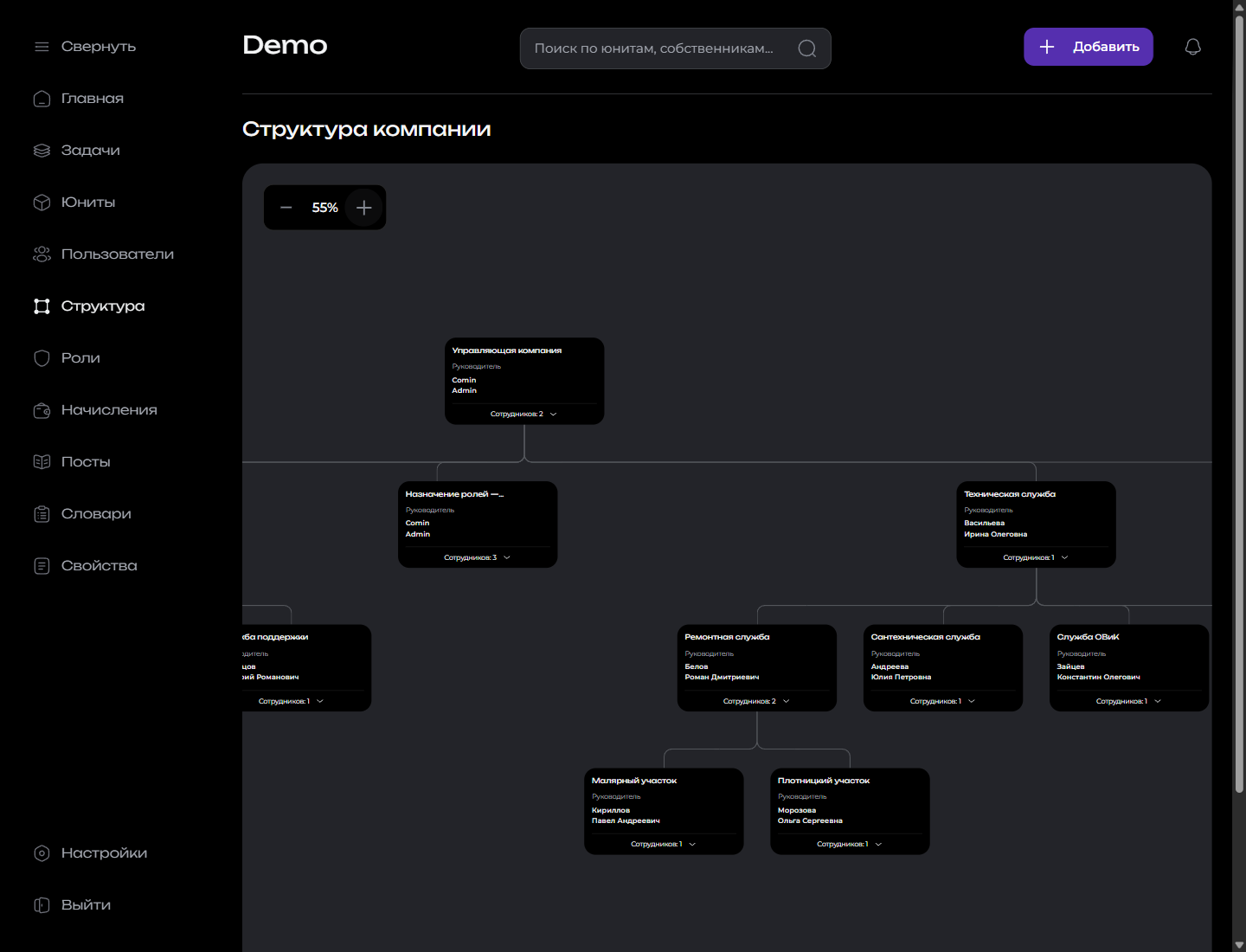Click the Главная home icon

tap(42, 99)
